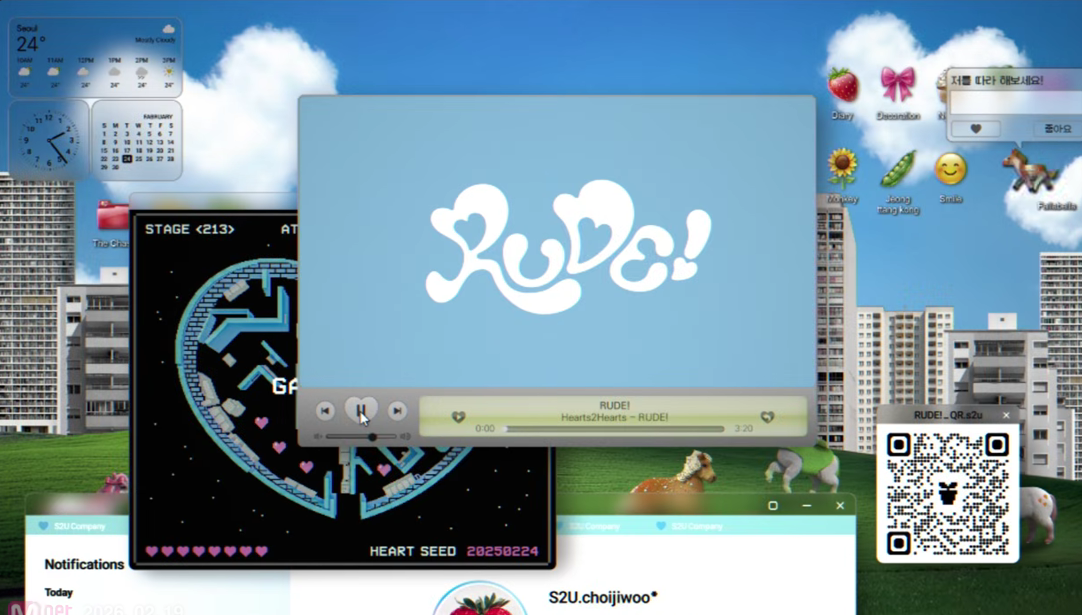The height and width of the screenshot is (615, 1082).
Task: Click the RUDE!_QR.s2u window title
Action: tap(947, 415)
